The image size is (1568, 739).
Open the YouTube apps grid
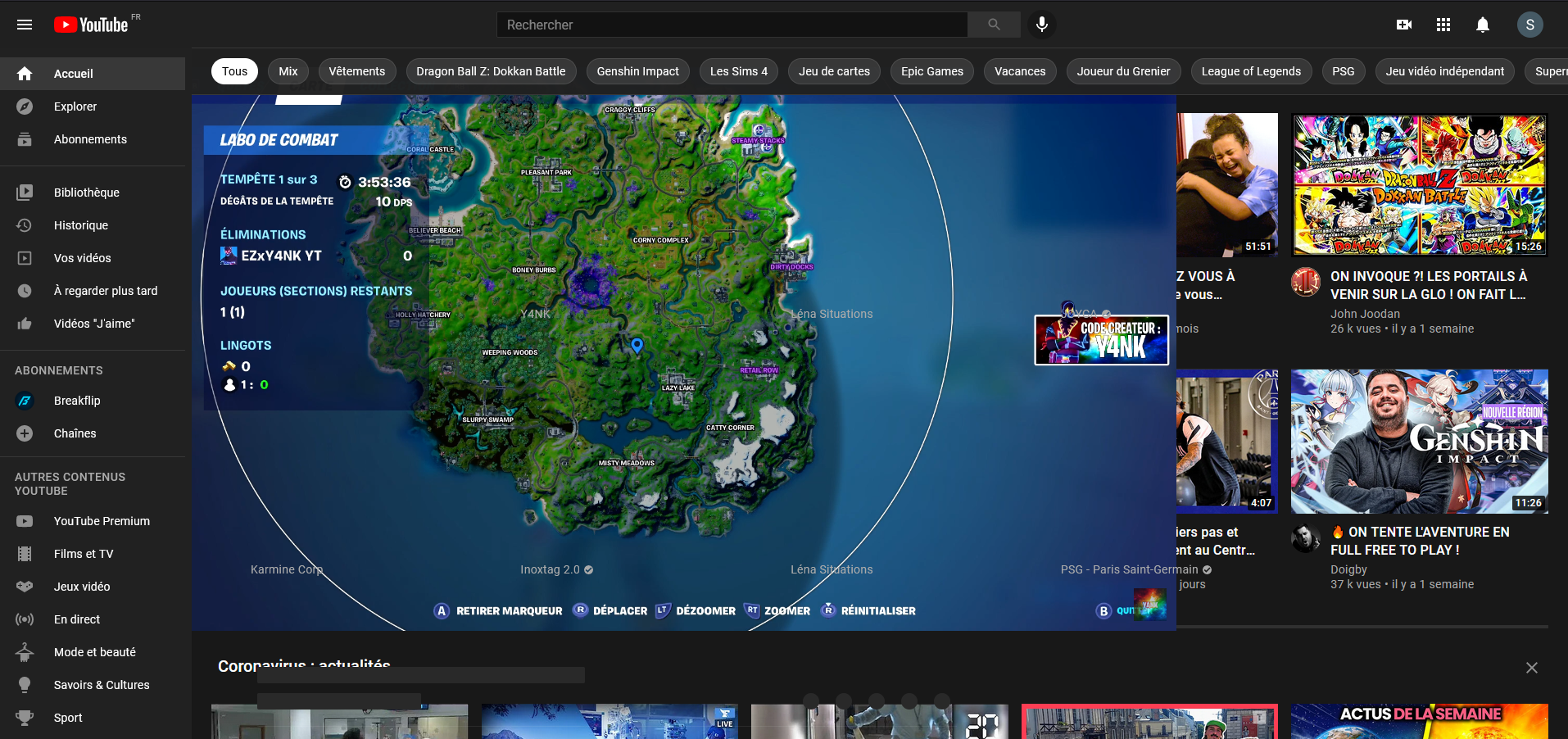point(1443,25)
